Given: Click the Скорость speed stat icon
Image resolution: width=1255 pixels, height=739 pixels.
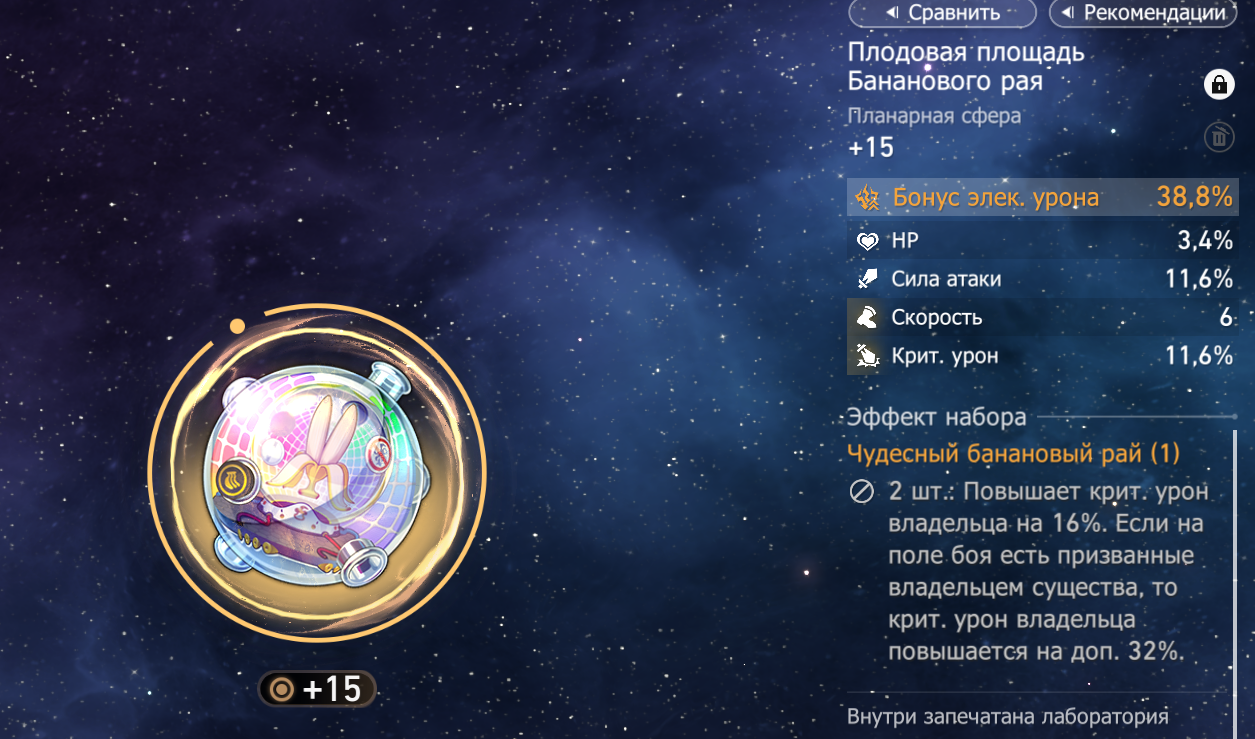Looking at the screenshot, I should [867, 317].
